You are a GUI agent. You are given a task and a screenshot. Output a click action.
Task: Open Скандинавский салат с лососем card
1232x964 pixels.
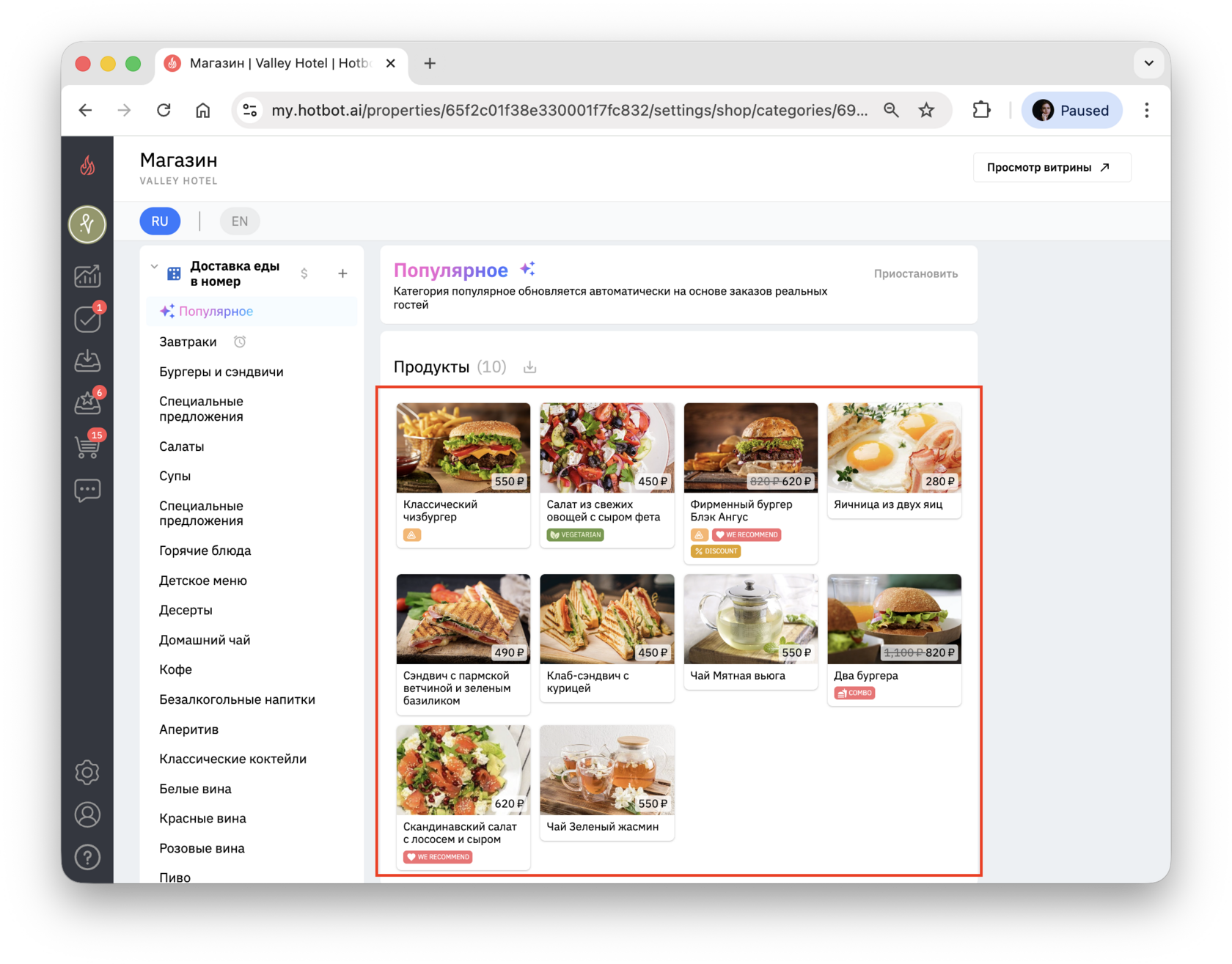click(x=463, y=798)
